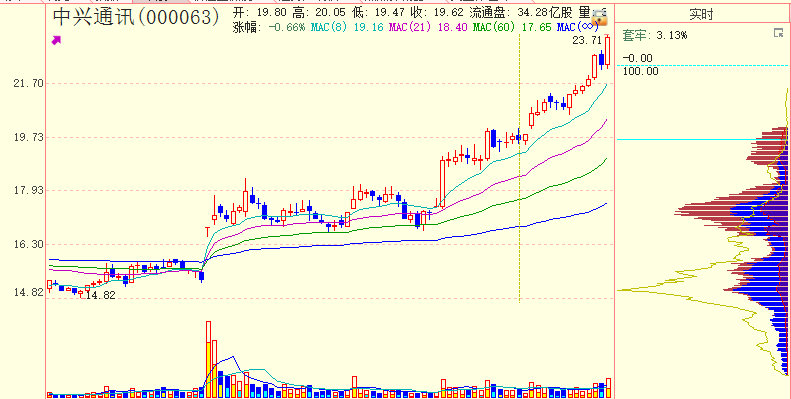Click the 套牢: 3.13% readout
This screenshot has height=399, width=791.
point(654,35)
